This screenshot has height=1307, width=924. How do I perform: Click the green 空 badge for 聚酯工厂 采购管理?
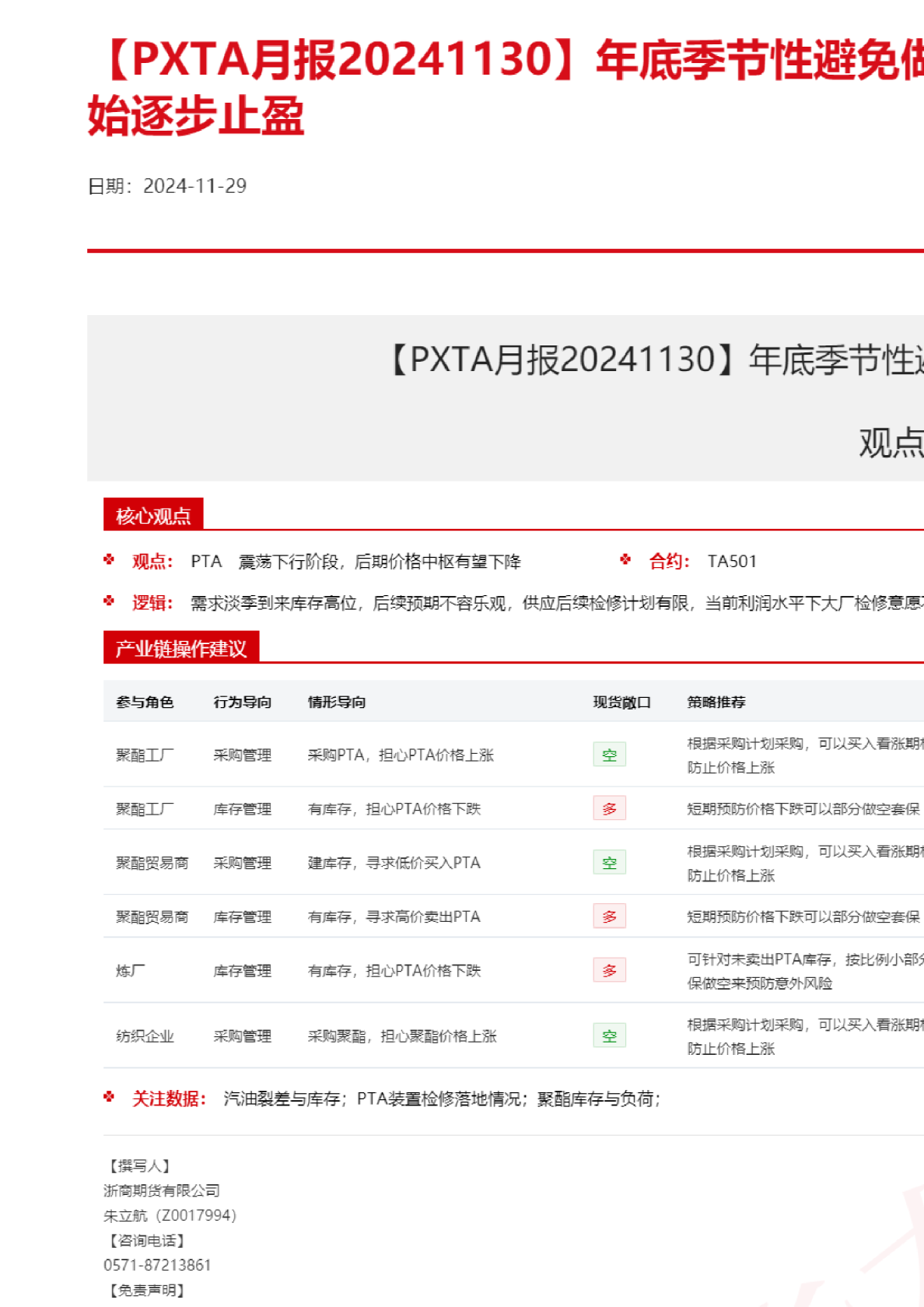pos(609,755)
